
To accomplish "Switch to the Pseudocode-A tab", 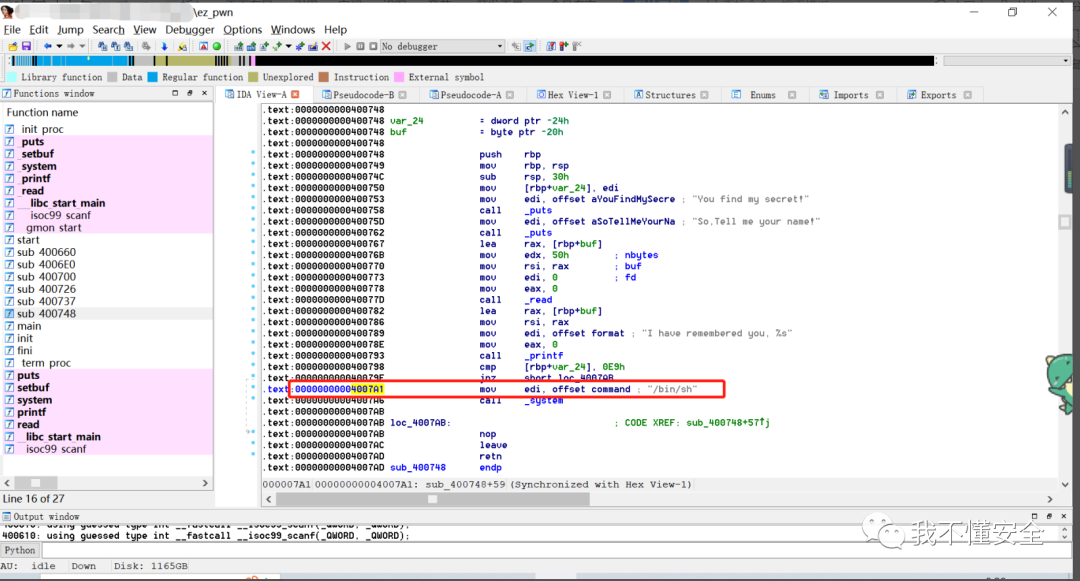I will (470, 95).
